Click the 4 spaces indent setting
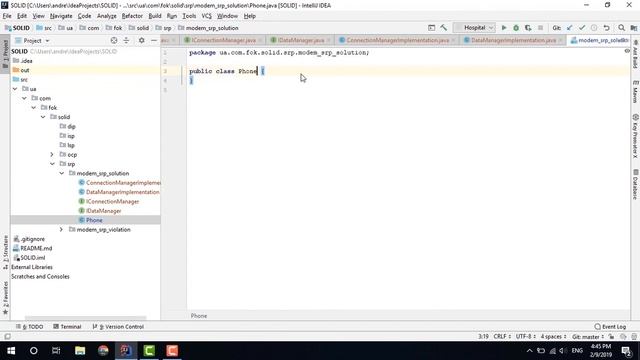 (553, 337)
